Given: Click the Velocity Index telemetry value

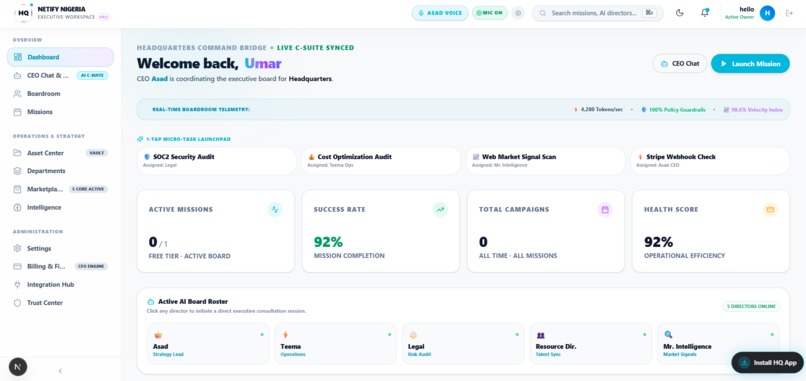Looking at the screenshot, I should pyautogui.click(x=753, y=110).
